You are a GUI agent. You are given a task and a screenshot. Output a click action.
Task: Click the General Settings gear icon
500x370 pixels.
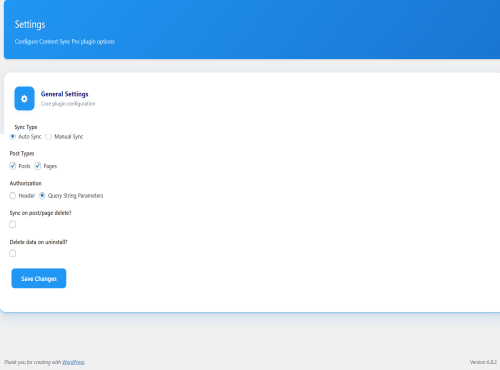click(24, 99)
